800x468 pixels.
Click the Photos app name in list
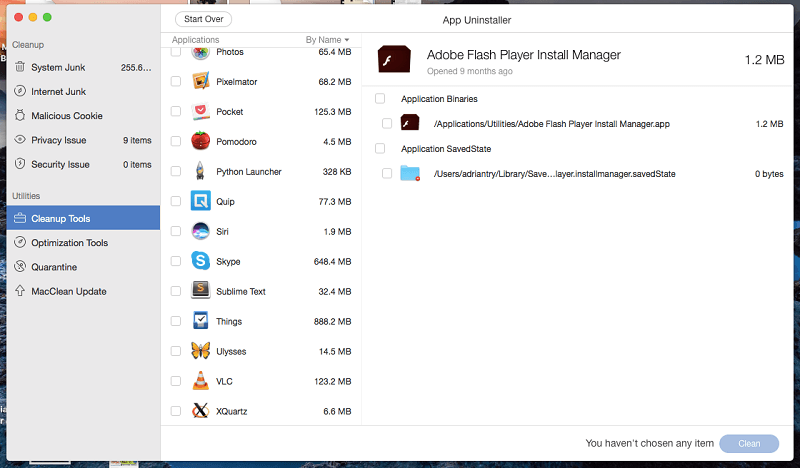[x=230, y=52]
